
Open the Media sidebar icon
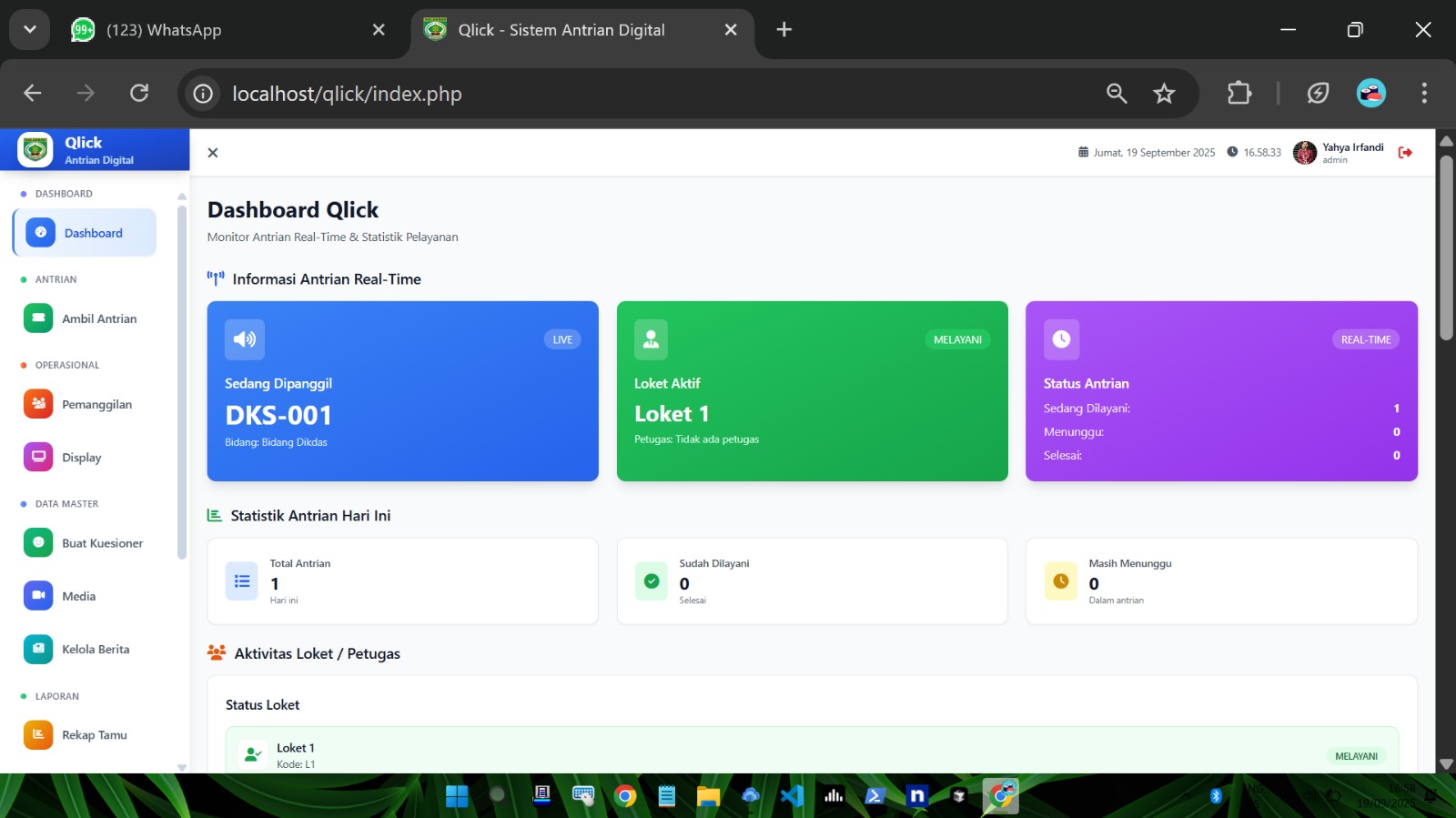point(38,596)
